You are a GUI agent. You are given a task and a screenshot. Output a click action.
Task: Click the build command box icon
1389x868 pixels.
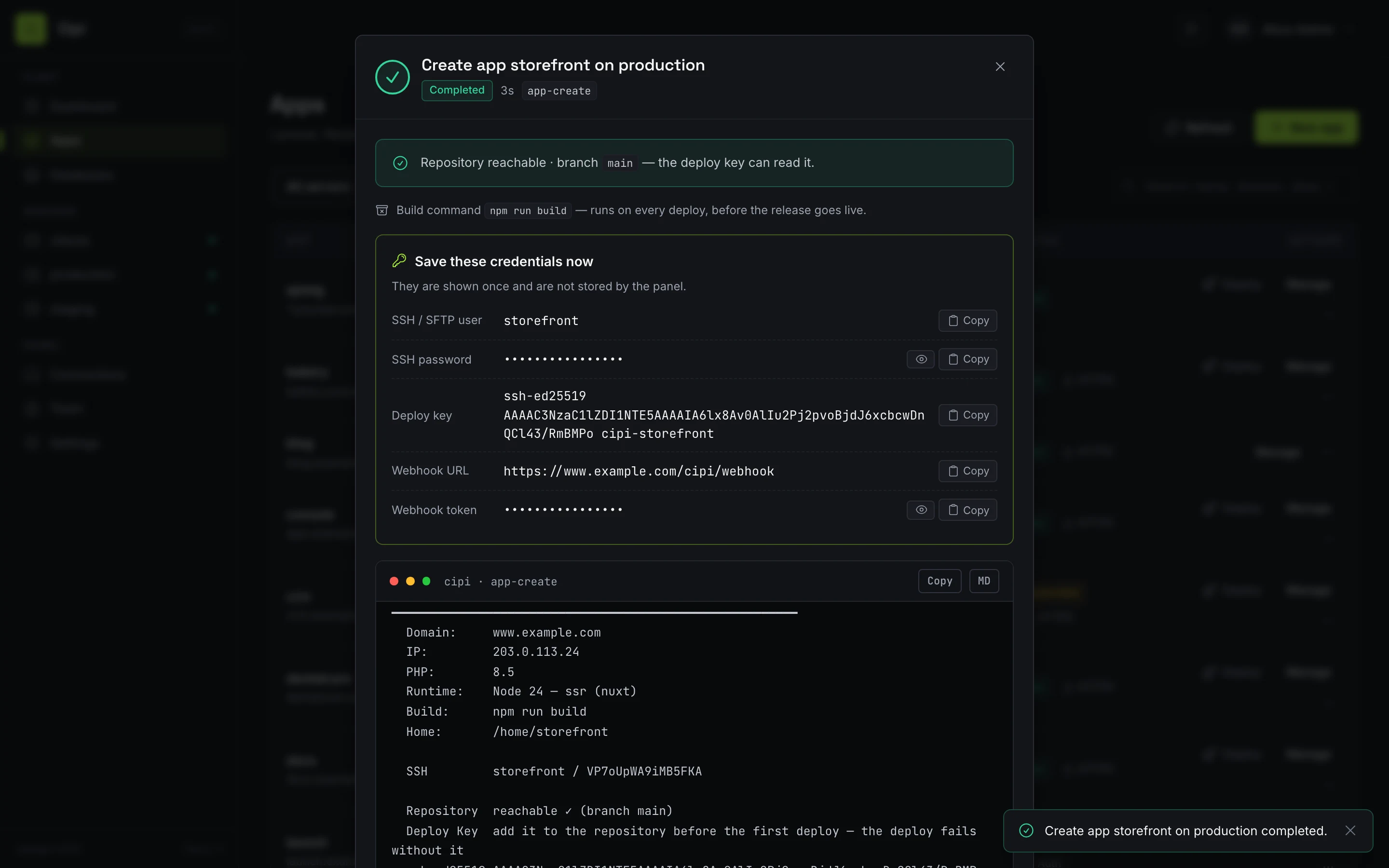click(381, 210)
